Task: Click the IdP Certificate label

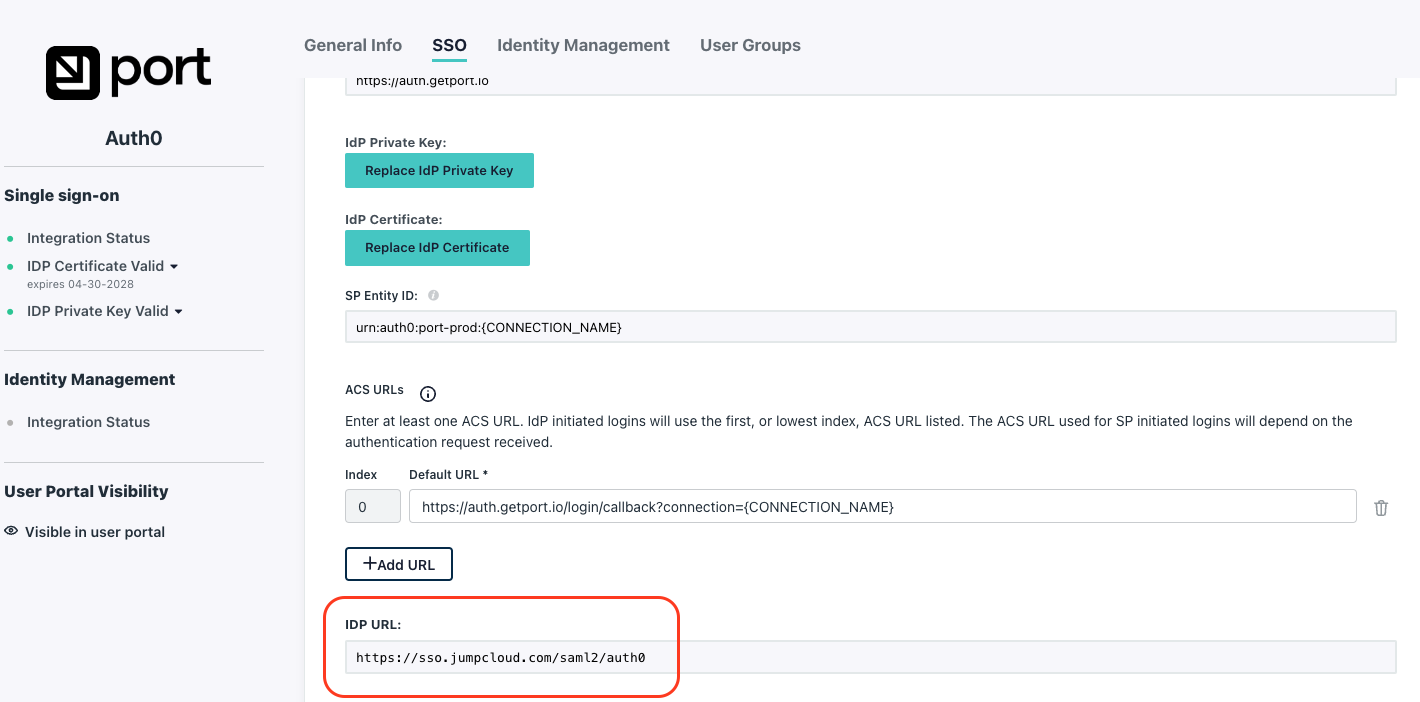Action: tap(394, 219)
